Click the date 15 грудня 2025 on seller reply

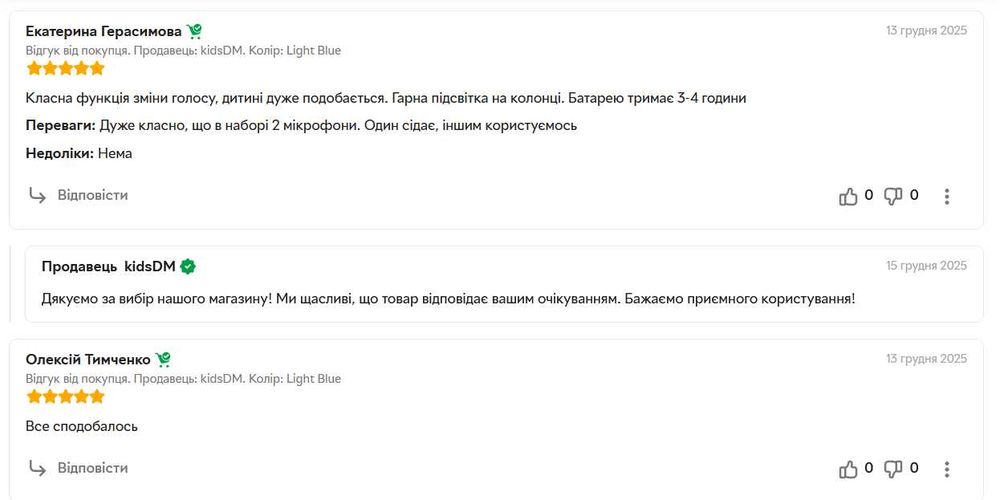926,266
